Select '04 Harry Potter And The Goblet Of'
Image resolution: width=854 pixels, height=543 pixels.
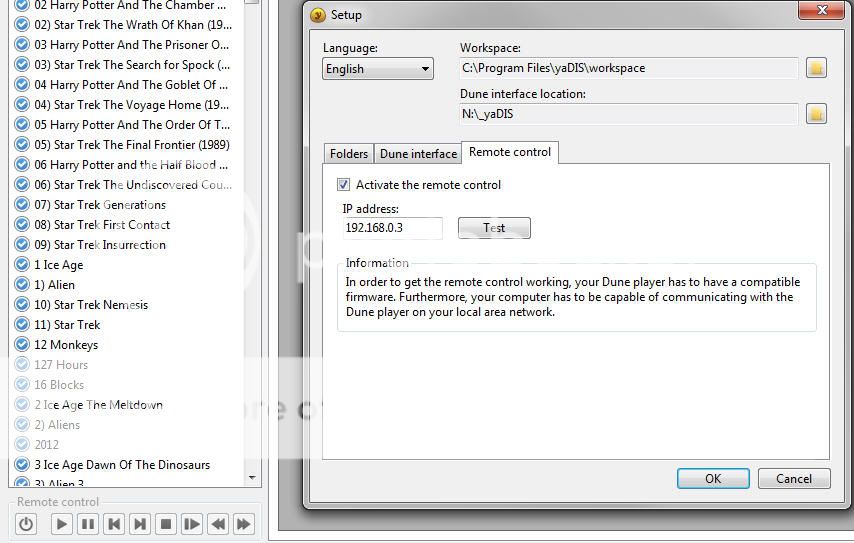(131, 85)
